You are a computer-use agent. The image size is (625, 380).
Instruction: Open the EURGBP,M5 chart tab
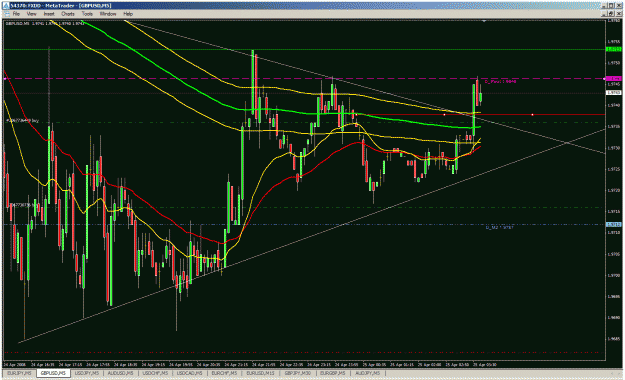click(x=333, y=373)
